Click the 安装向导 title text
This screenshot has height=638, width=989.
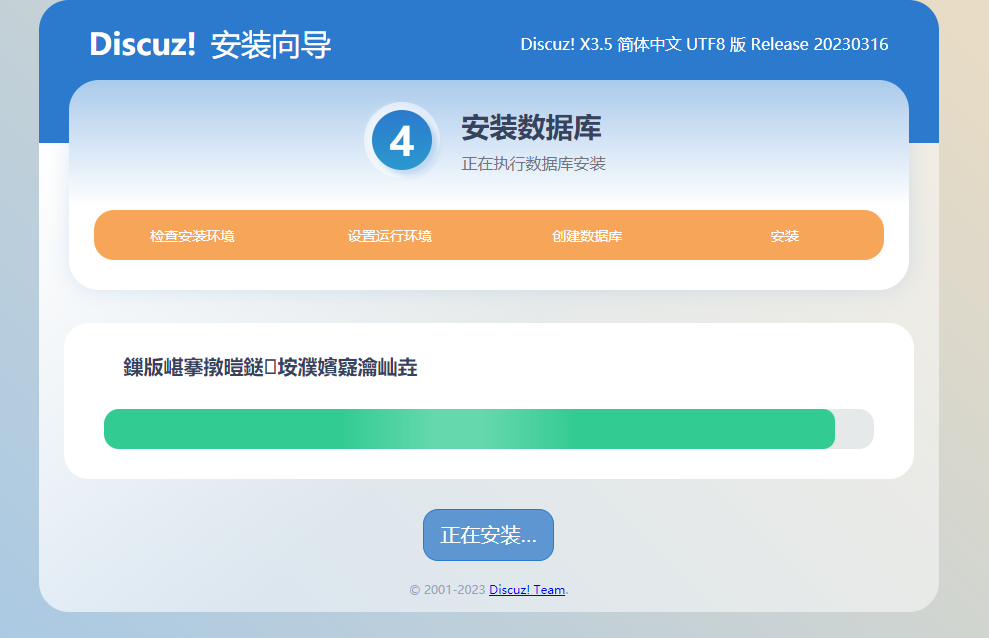pyautogui.click(x=271, y=45)
